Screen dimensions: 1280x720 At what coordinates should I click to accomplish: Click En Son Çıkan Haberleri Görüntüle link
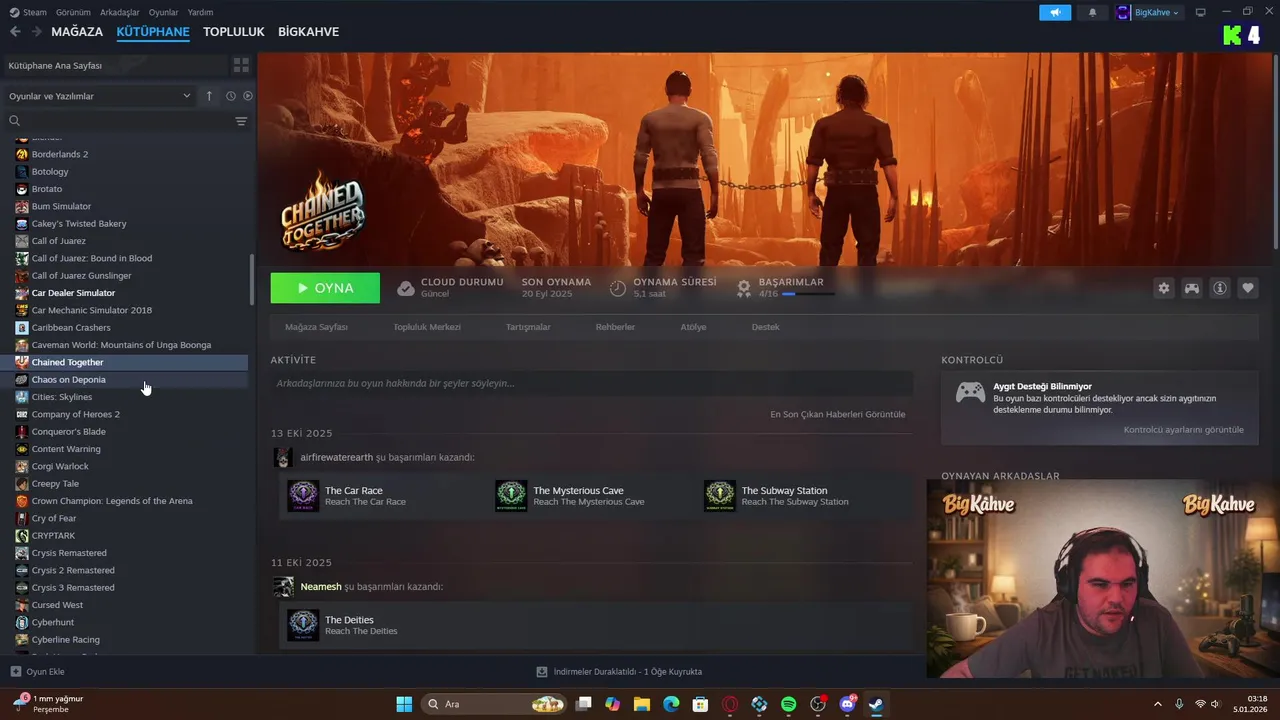[838, 414]
